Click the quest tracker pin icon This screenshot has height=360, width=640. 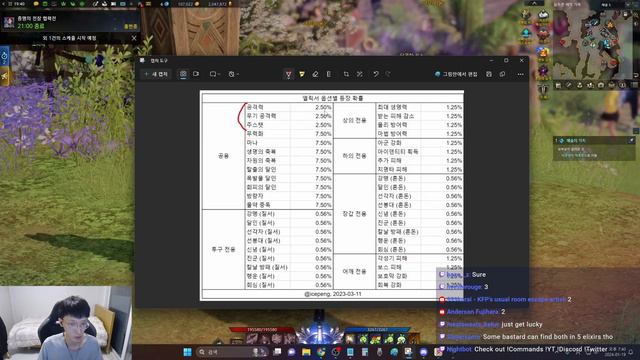(631, 140)
